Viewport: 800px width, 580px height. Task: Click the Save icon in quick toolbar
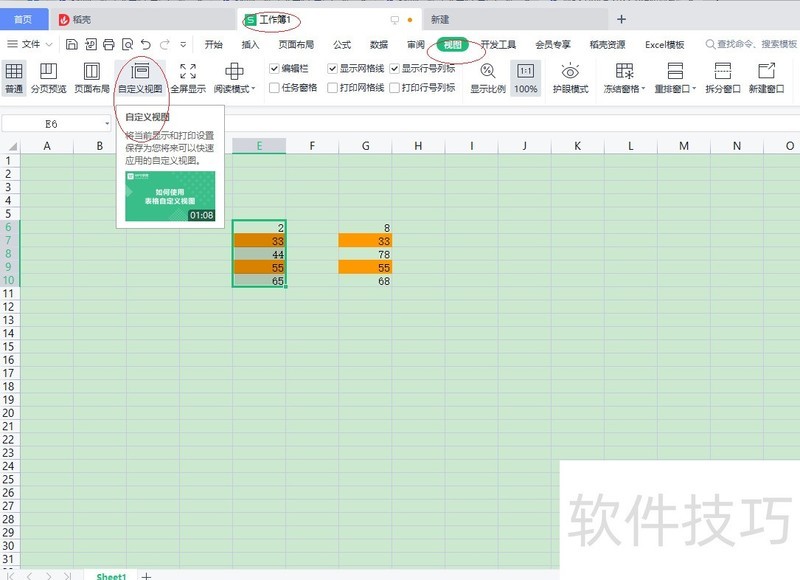[x=72, y=44]
